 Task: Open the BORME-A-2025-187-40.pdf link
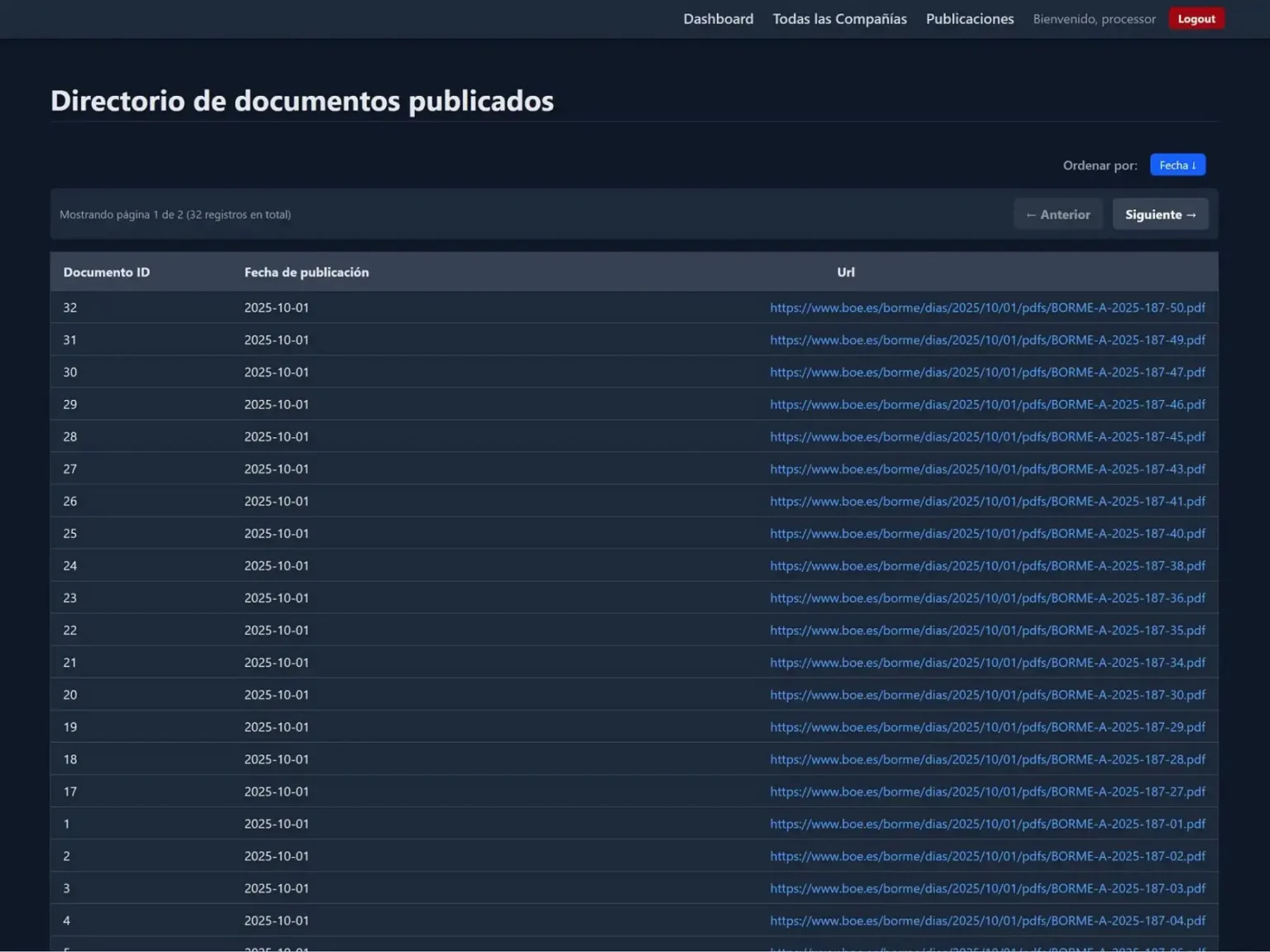pyautogui.click(x=987, y=533)
